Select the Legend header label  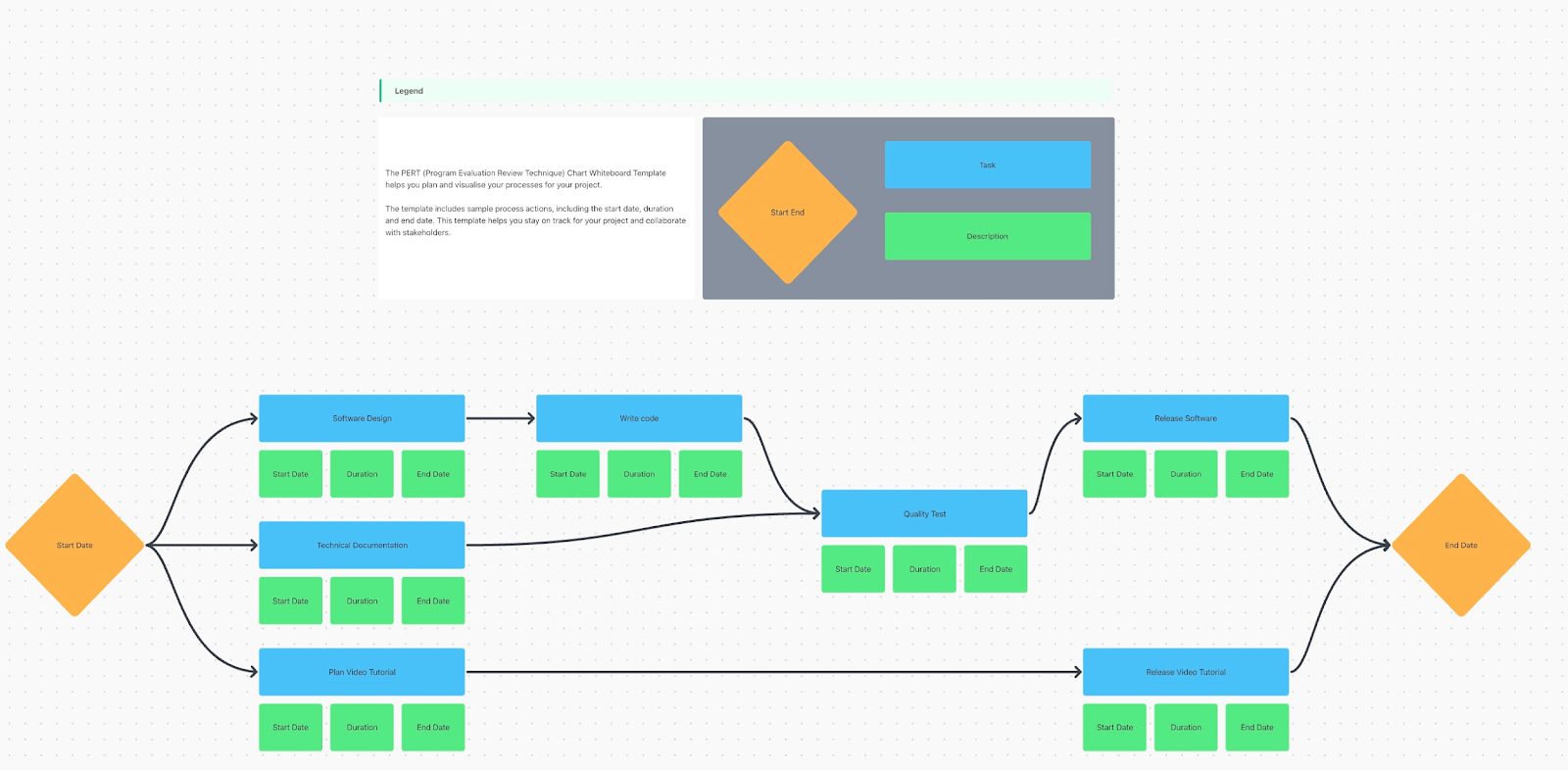click(x=409, y=91)
